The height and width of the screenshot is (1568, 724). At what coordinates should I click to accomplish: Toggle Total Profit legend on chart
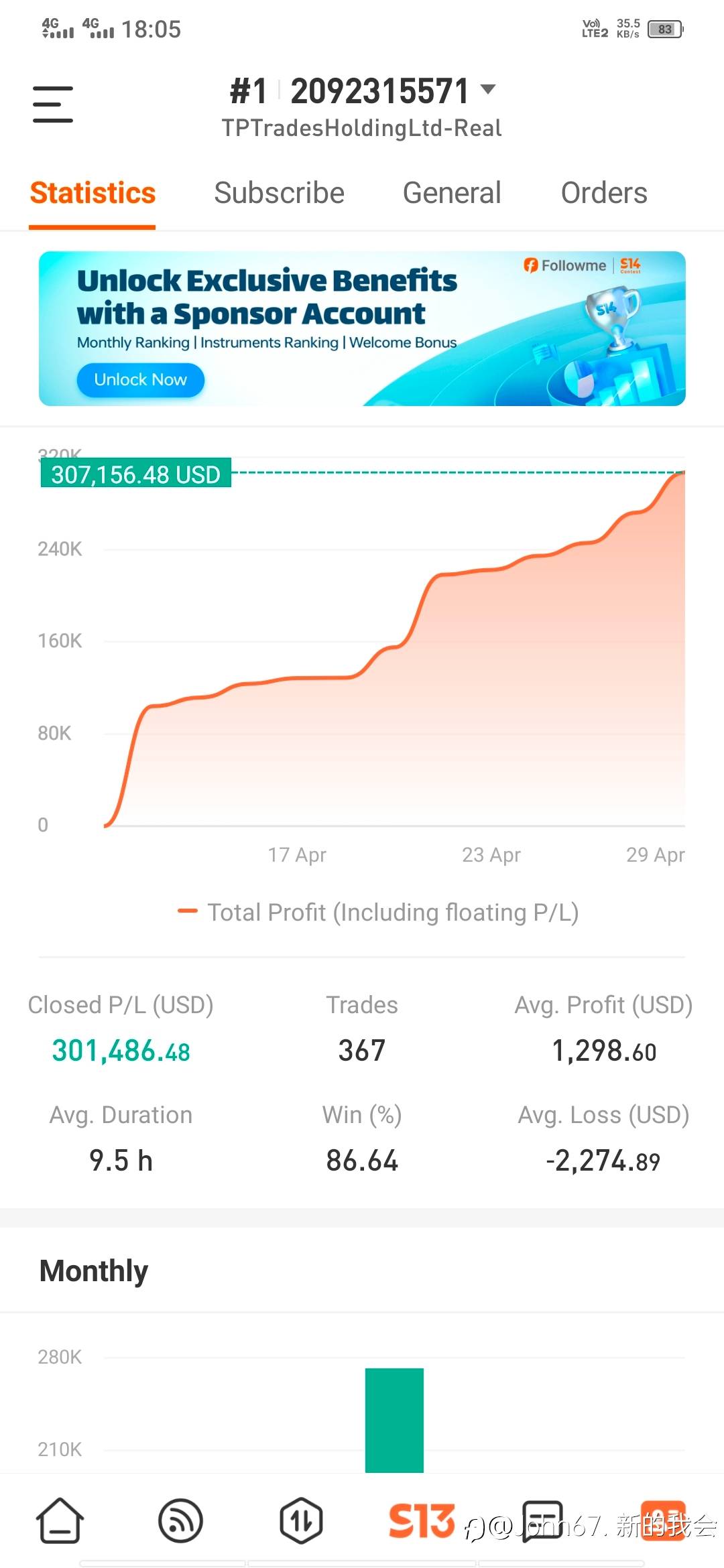click(x=379, y=912)
